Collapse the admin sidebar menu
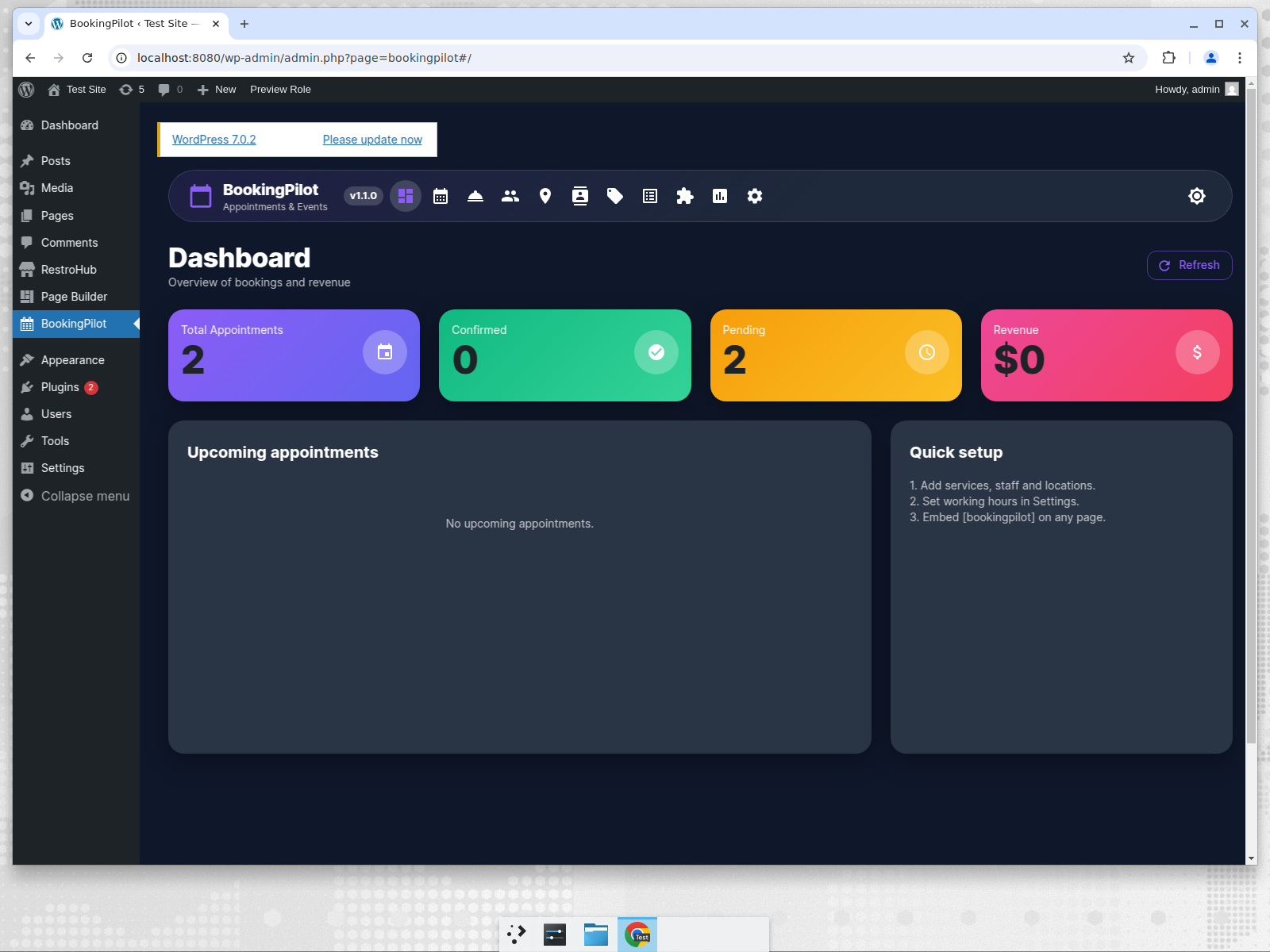 (76, 496)
